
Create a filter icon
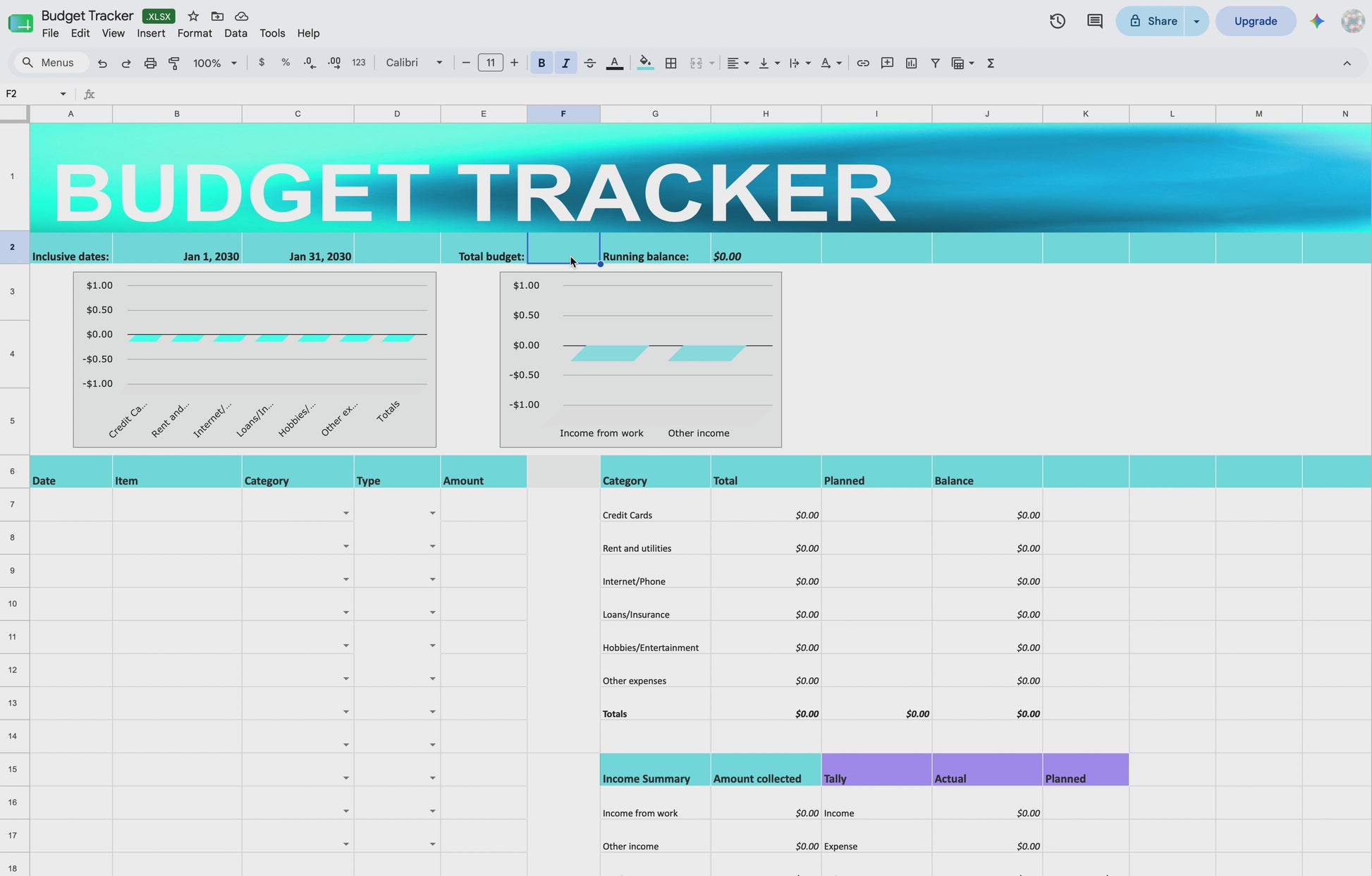(935, 63)
